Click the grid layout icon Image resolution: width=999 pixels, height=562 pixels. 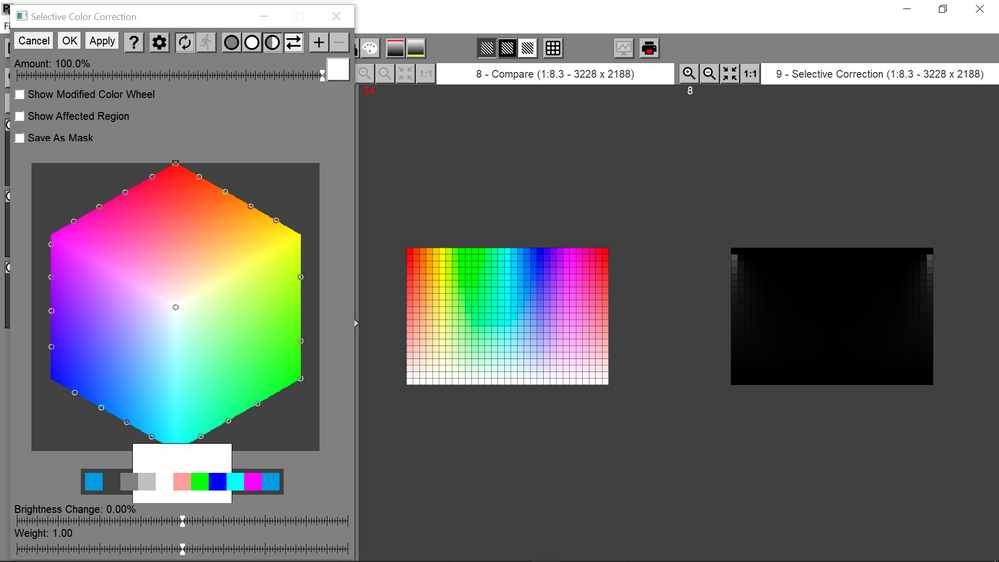pos(553,48)
